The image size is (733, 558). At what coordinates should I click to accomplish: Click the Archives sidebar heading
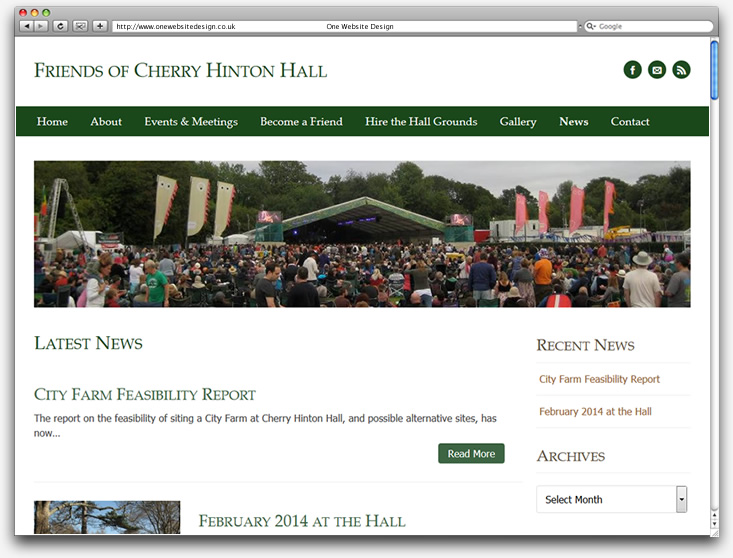pos(571,456)
